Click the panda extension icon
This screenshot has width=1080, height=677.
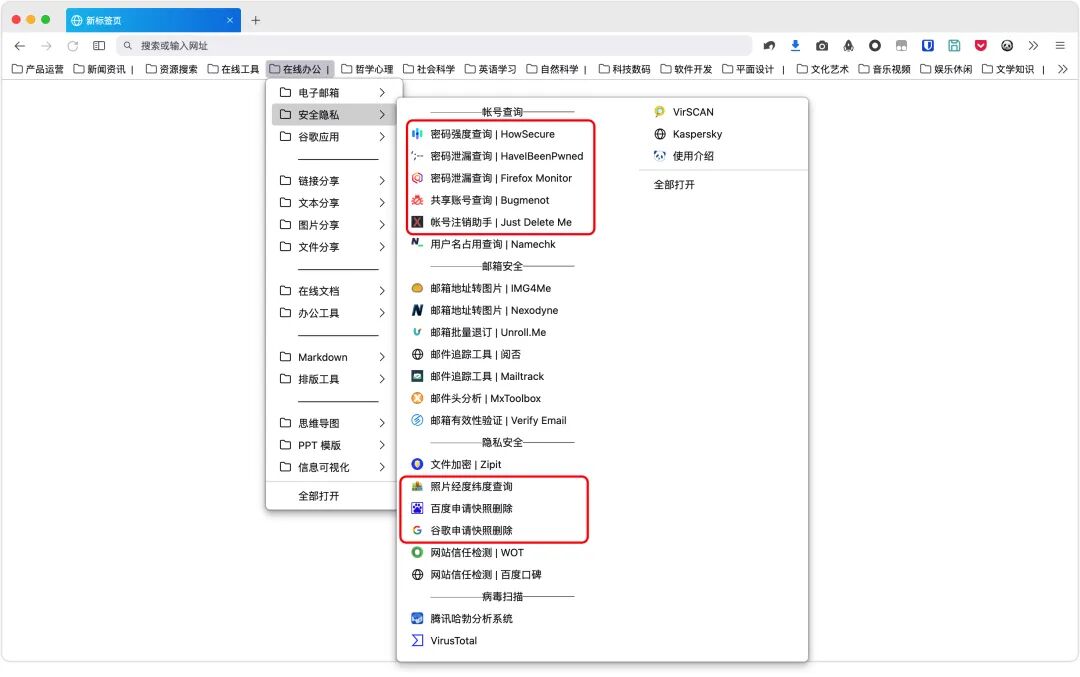(1007, 45)
